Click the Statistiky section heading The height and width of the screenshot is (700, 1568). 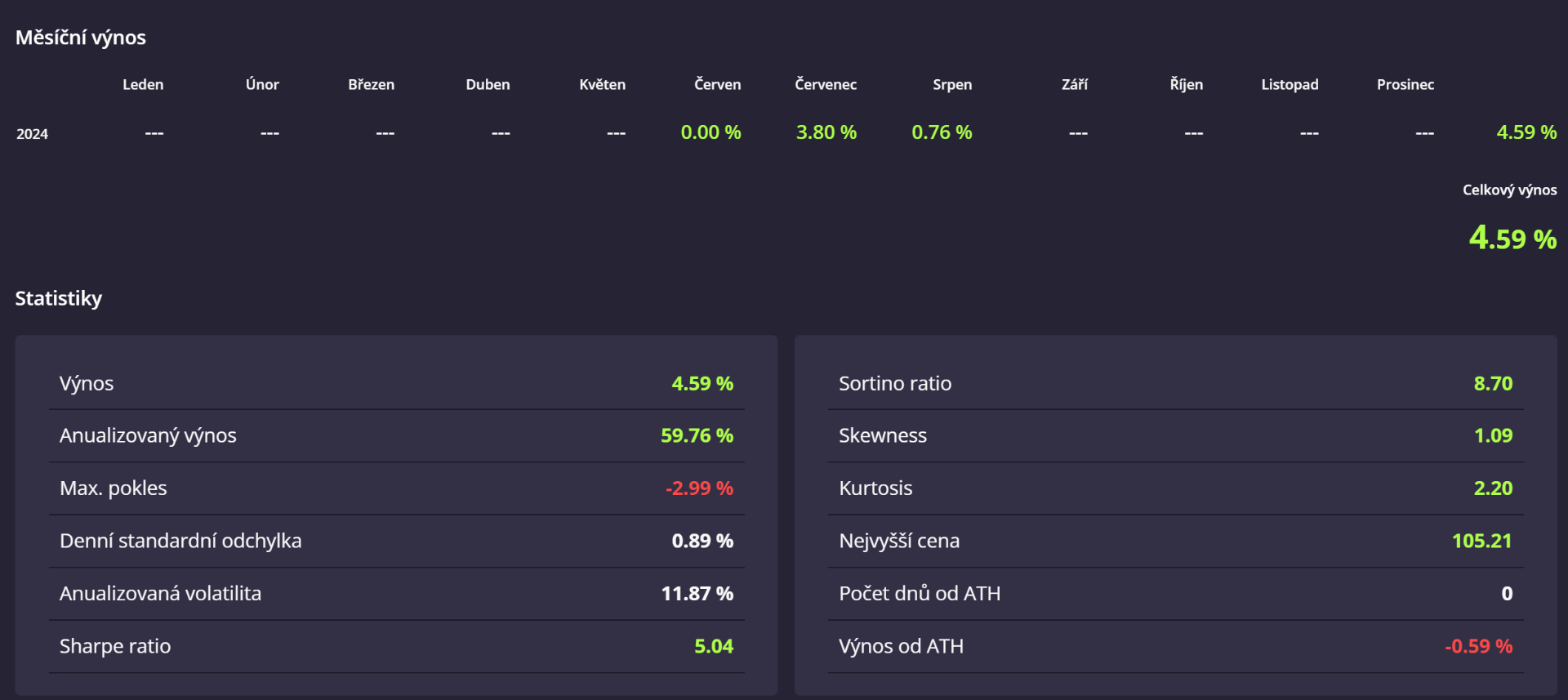[59, 298]
